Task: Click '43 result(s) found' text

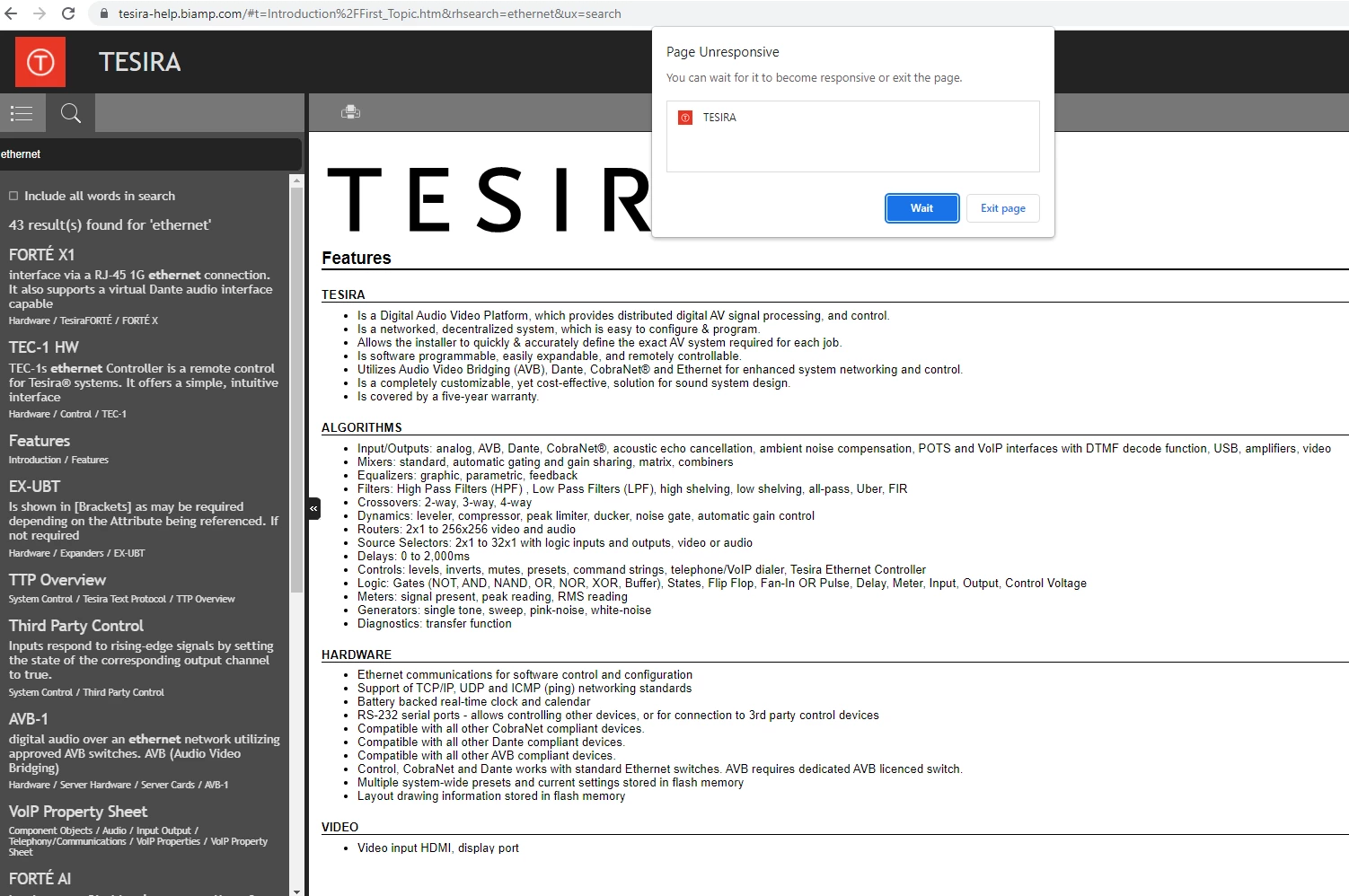Action: point(110,225)
